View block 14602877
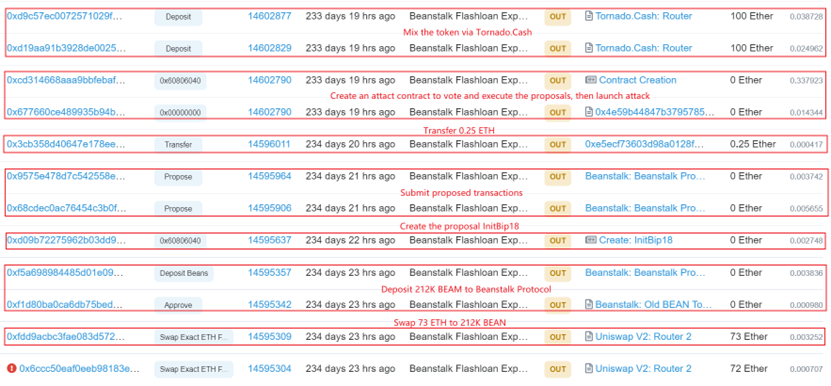The width and height of the screenshot is (831, 386). (270, 16)
